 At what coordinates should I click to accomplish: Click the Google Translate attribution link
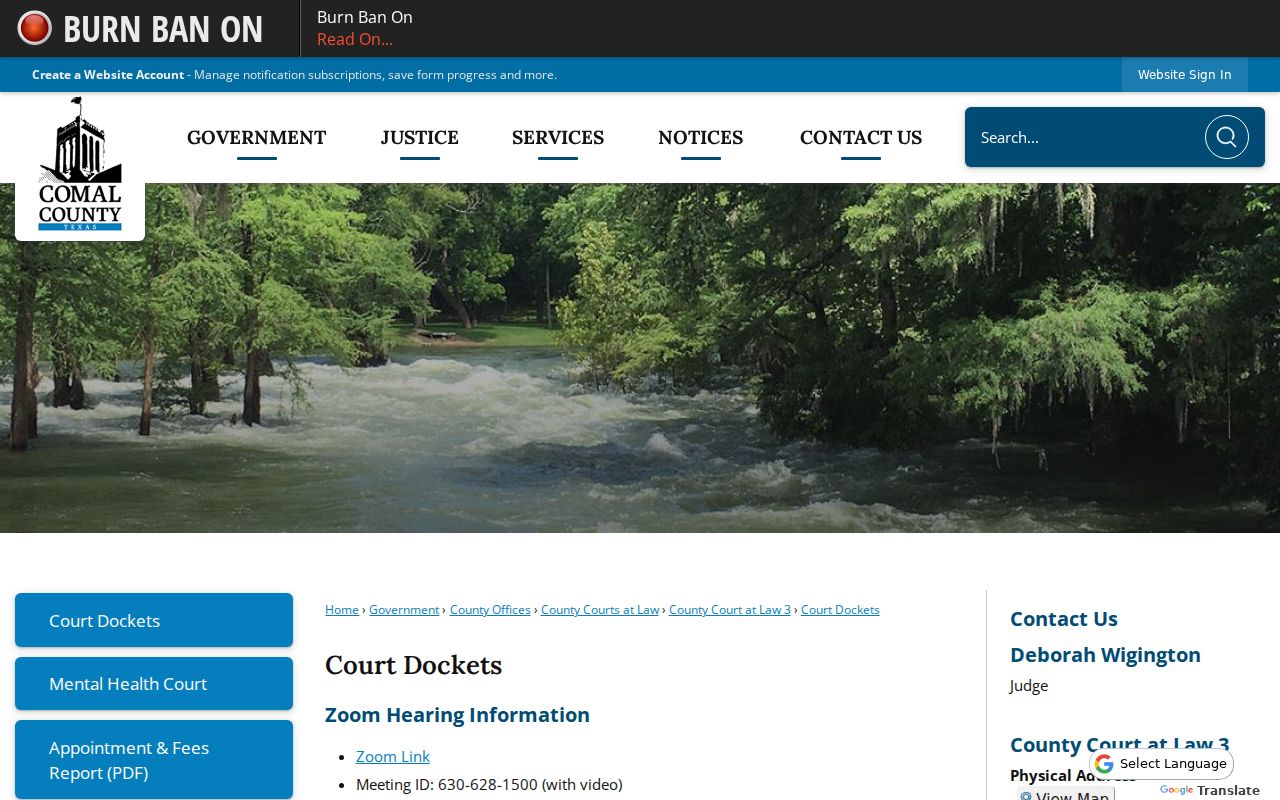1210,790
